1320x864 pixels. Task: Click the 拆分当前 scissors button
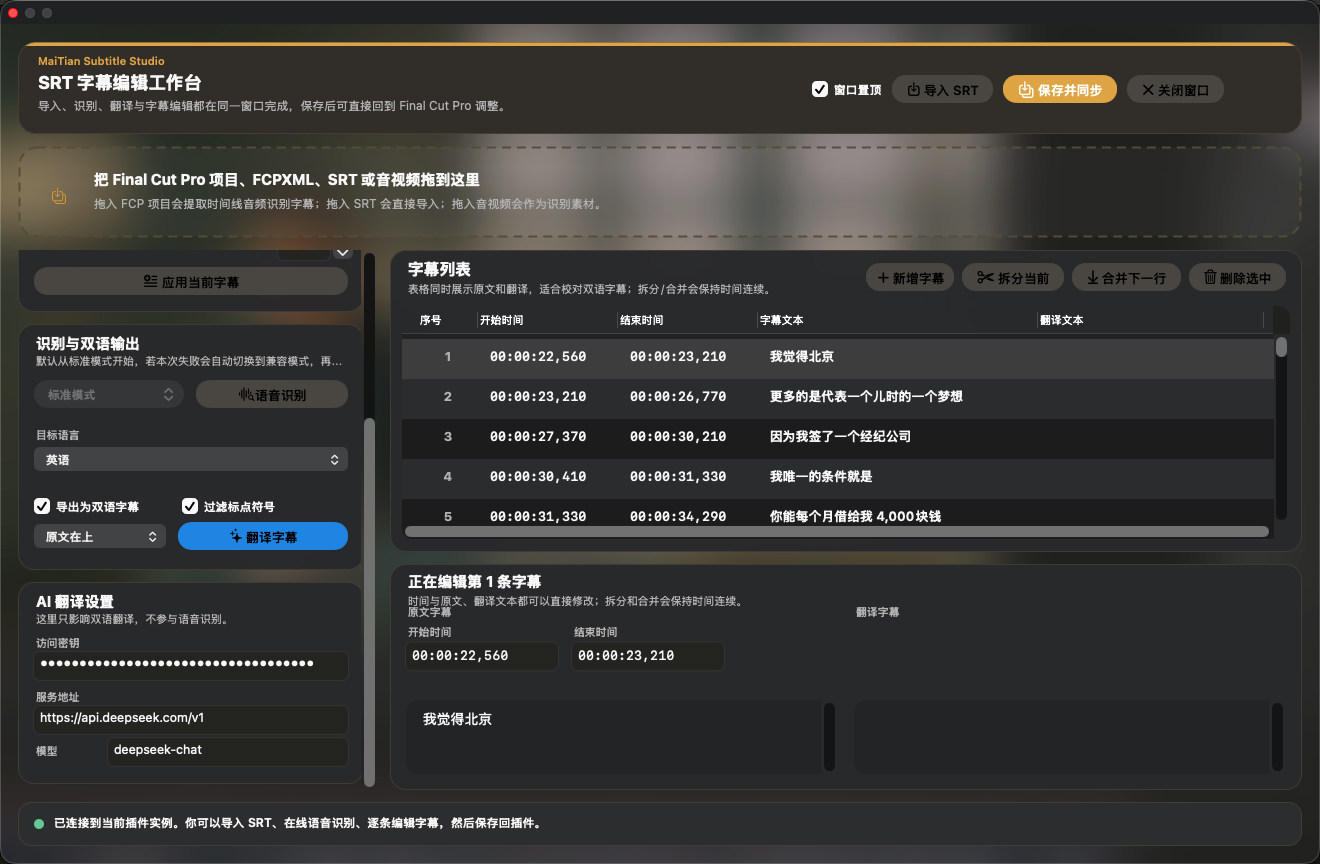[1013, 278]
